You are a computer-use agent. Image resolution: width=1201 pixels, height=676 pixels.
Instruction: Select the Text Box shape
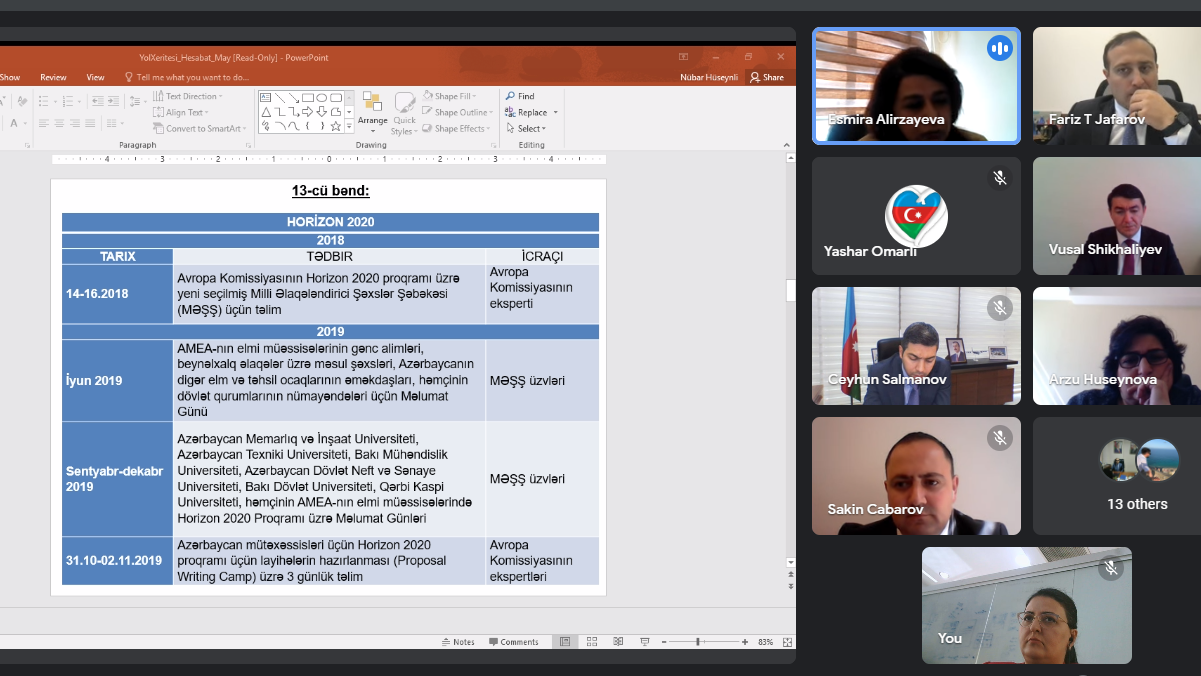[x=265, y=98]
